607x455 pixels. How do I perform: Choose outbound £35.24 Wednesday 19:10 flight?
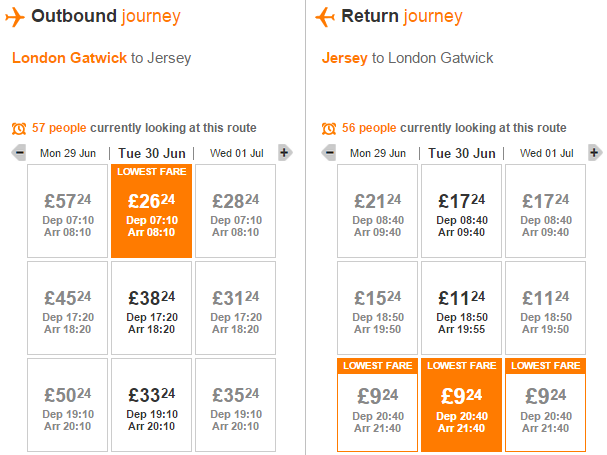click(x=235, y=405)
